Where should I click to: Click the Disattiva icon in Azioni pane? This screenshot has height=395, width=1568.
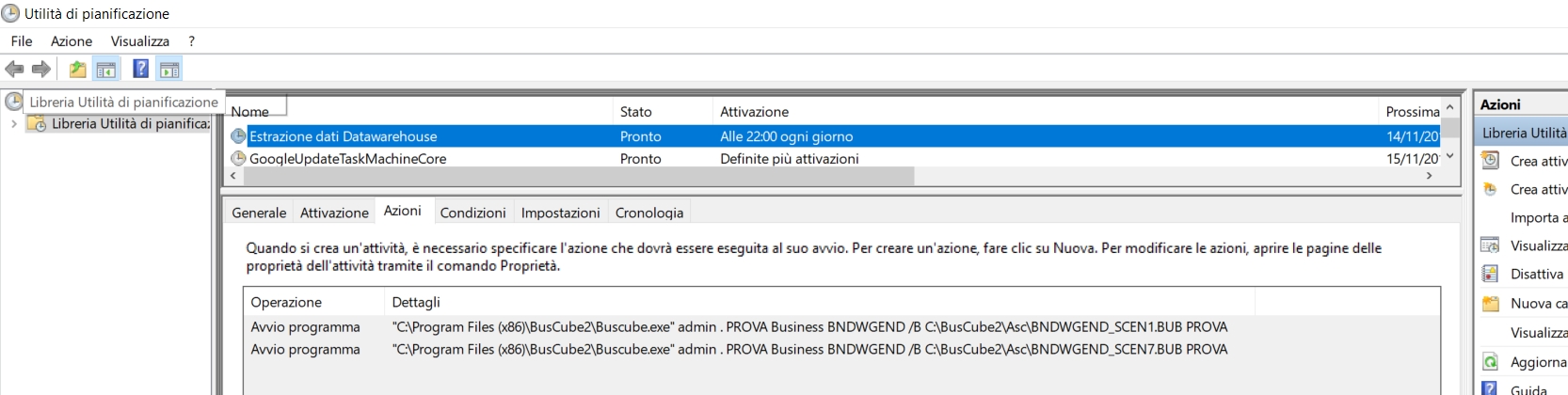1490,274
